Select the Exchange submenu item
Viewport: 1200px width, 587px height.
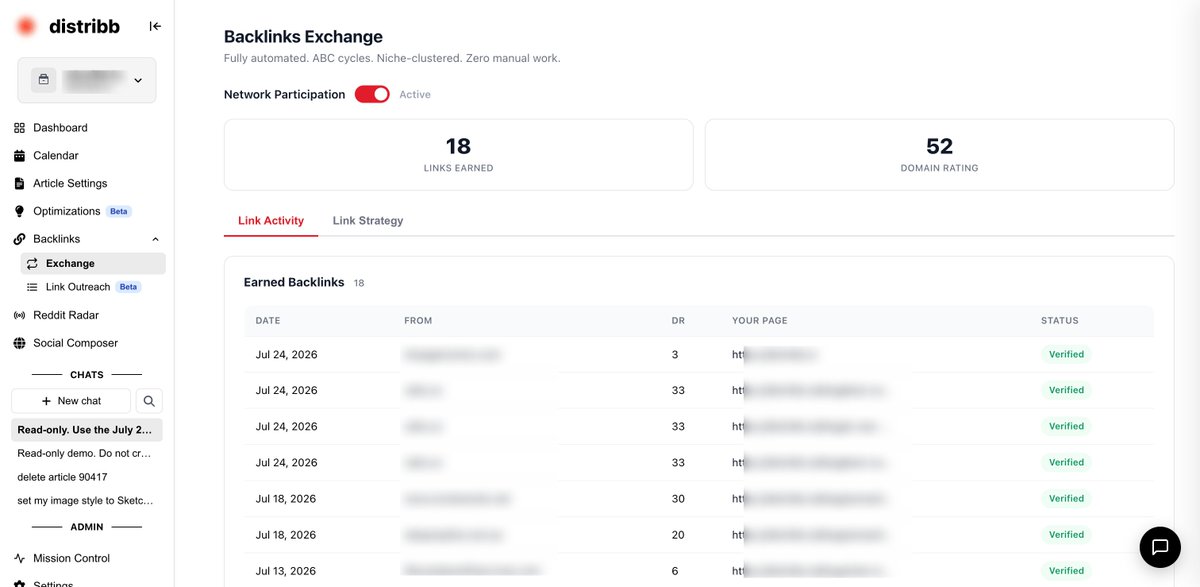click(93, 264)
